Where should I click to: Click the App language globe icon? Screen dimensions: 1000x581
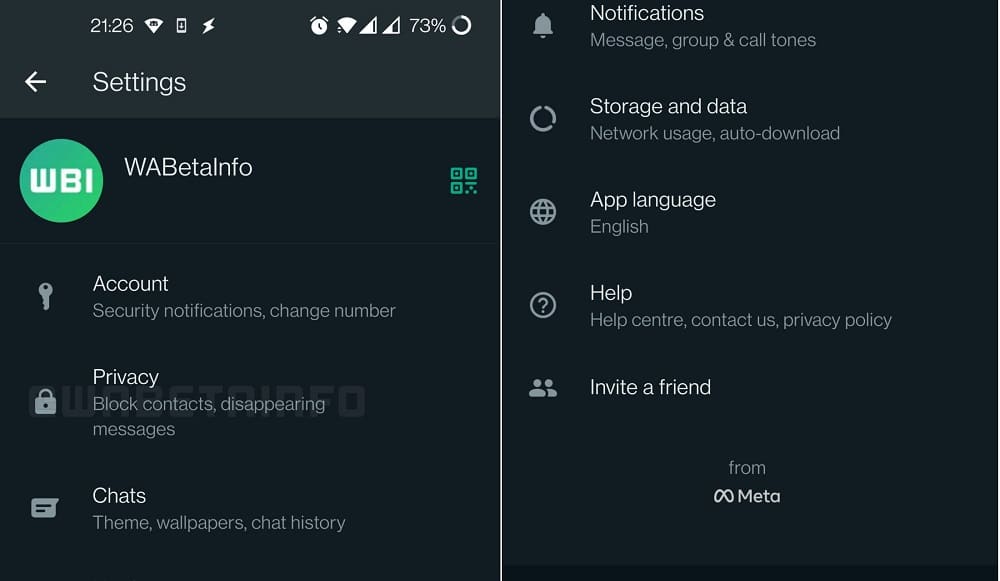(x=543, y=212)
